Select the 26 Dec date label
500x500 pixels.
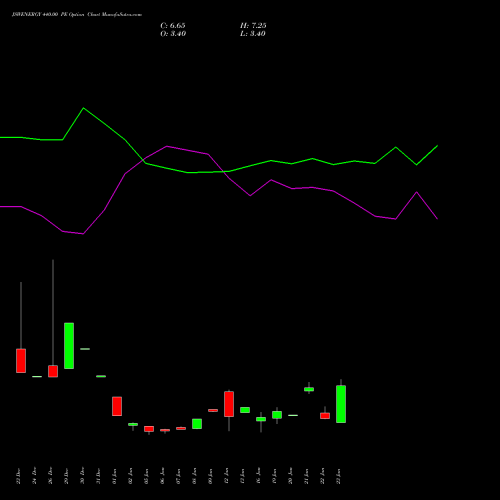coord(50,476)
